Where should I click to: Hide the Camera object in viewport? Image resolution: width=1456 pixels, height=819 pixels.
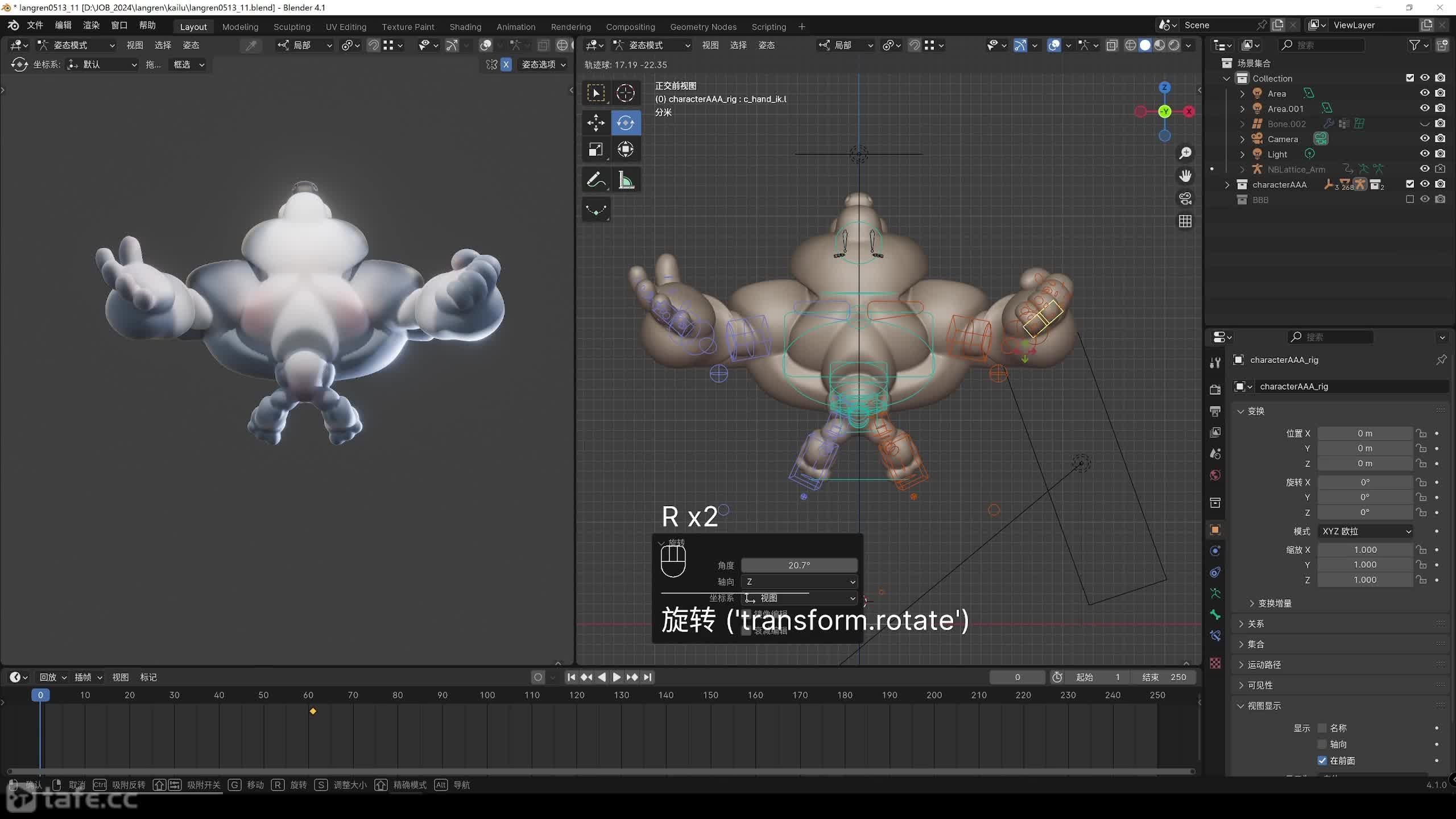[x=1425, y=139]
